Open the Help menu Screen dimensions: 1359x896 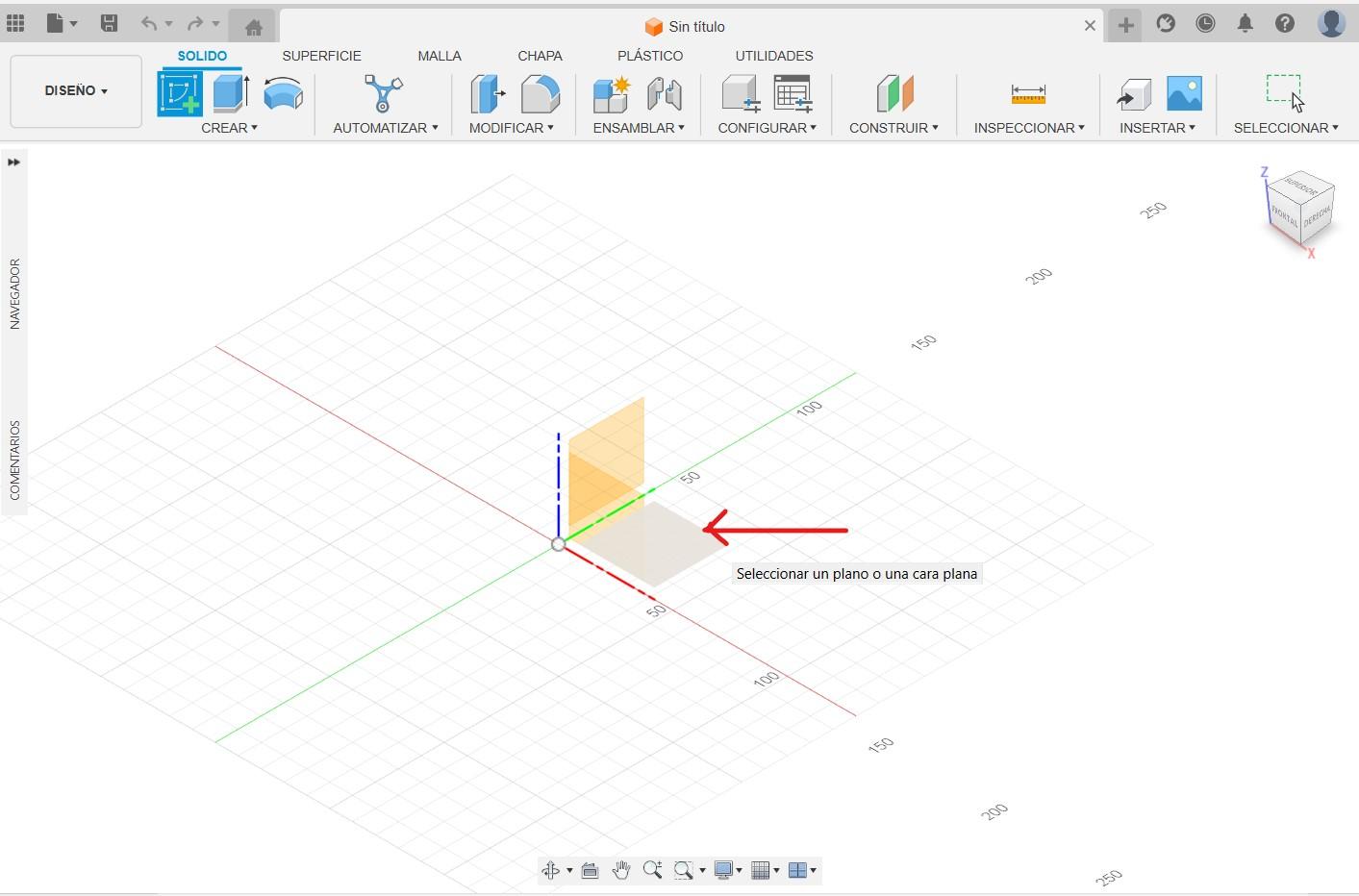pyautogui.click(x=1285, y=23)
